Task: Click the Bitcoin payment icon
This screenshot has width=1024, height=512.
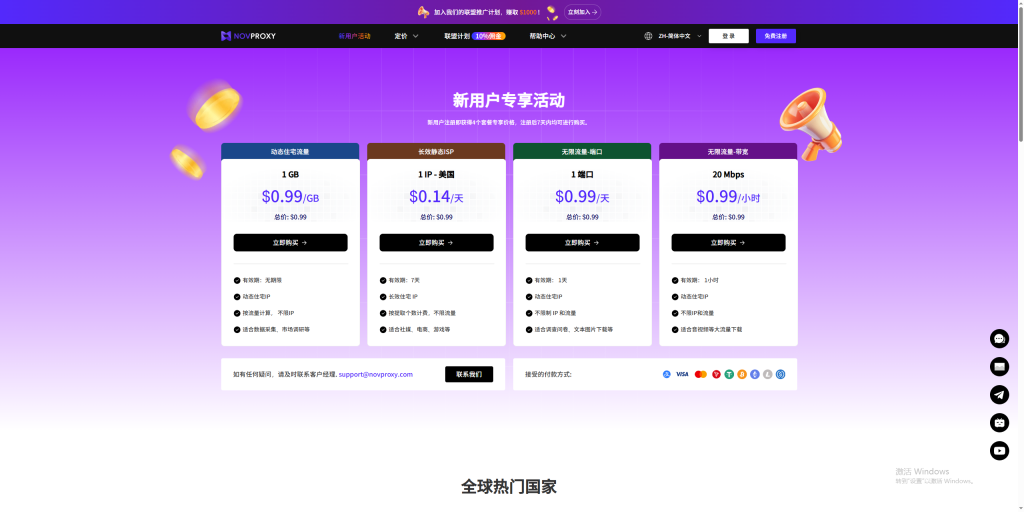Action: [x=742, y=374]
